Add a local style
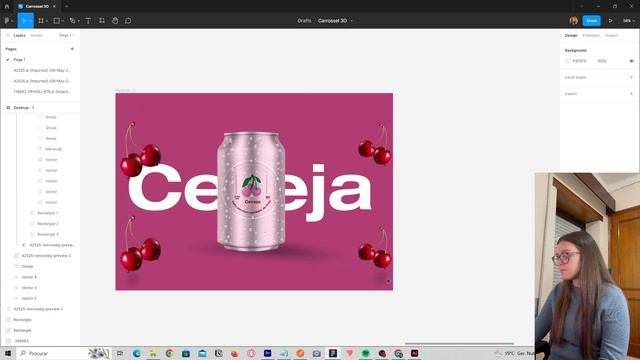This screenshot has height=360, width=640. click(x=631, y=77)
